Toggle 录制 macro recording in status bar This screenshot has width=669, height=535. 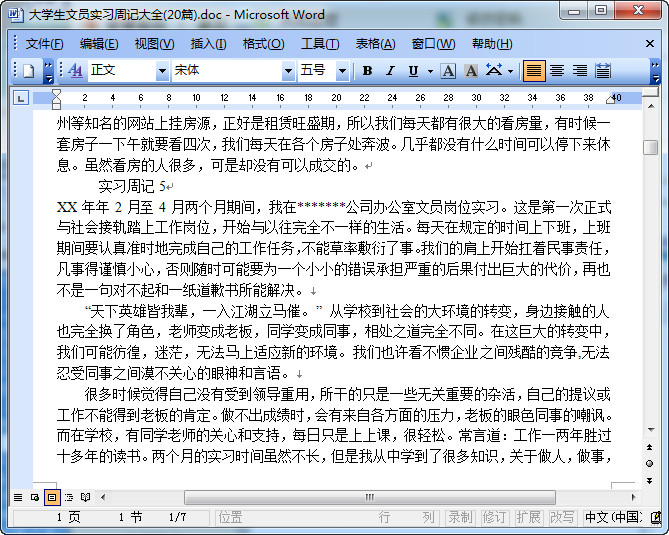[x=460, y=518]
